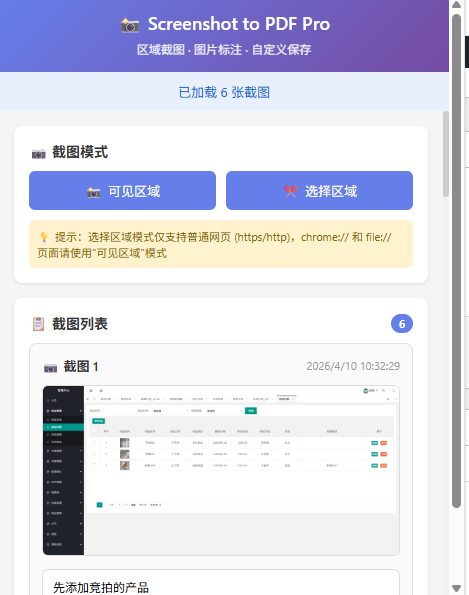The width and height of the screenshot is (469, 595).
Task: Click the camera icon next to 截图模式
Action: [39, 154]
